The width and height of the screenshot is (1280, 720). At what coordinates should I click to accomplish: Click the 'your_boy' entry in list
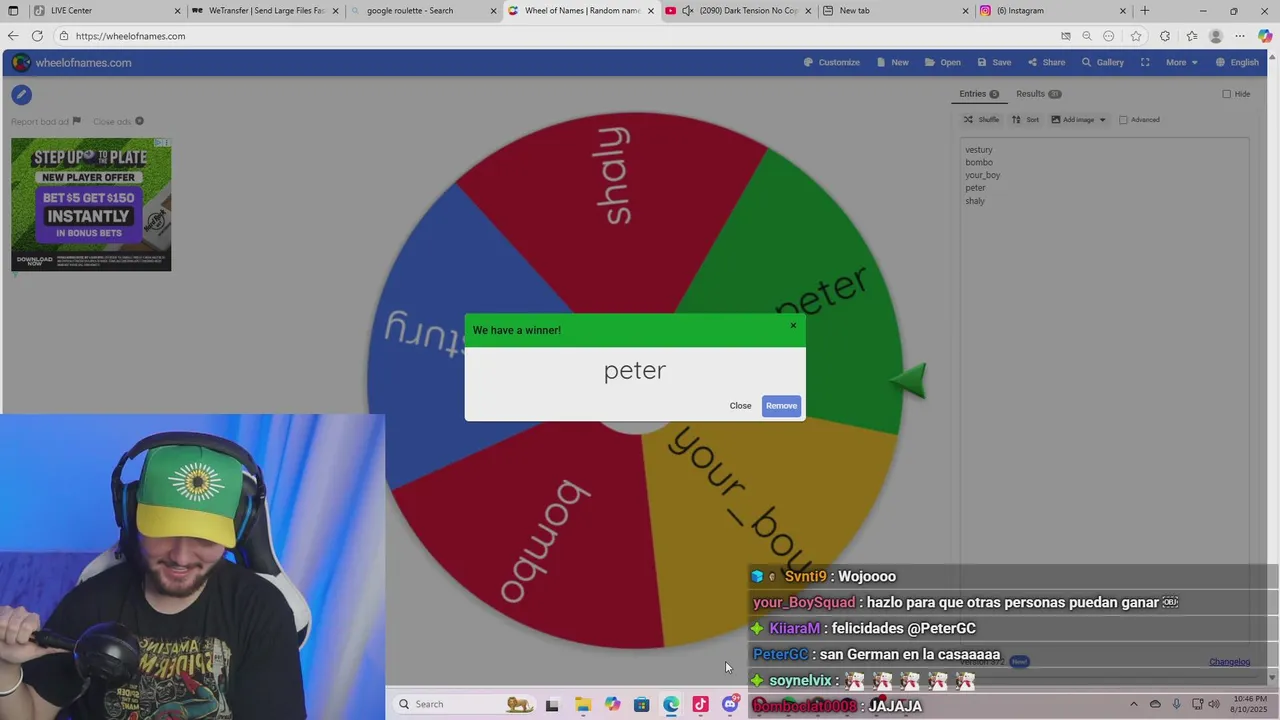coord(982,175)
